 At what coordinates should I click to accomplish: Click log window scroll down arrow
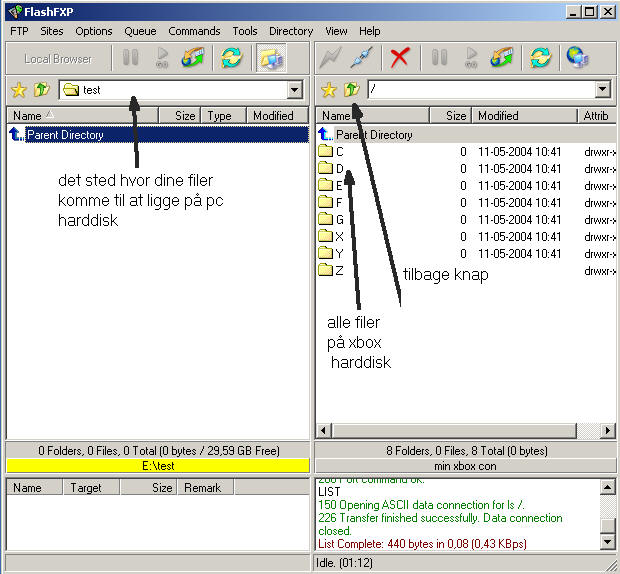(608, 542)
